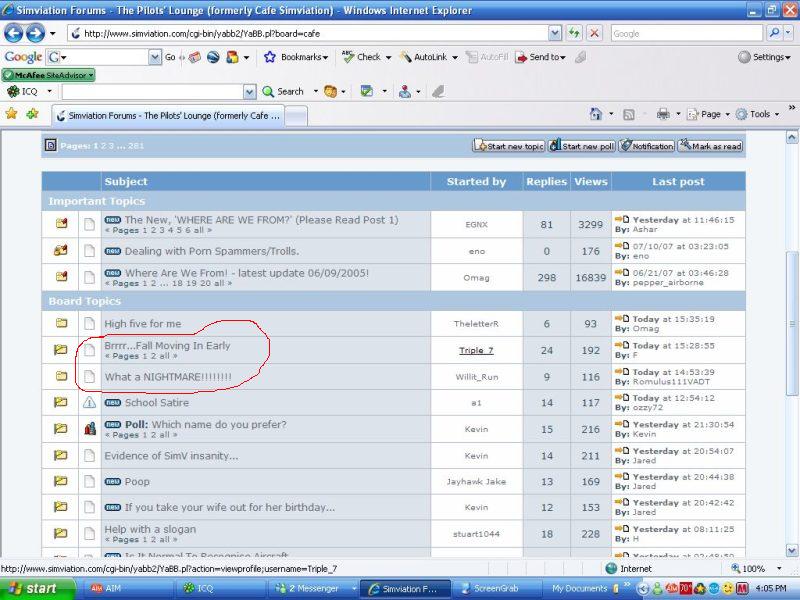The height and width of the screenshot is (600, 800).
Task: Click the Refresh page icon
Action: 574,33
